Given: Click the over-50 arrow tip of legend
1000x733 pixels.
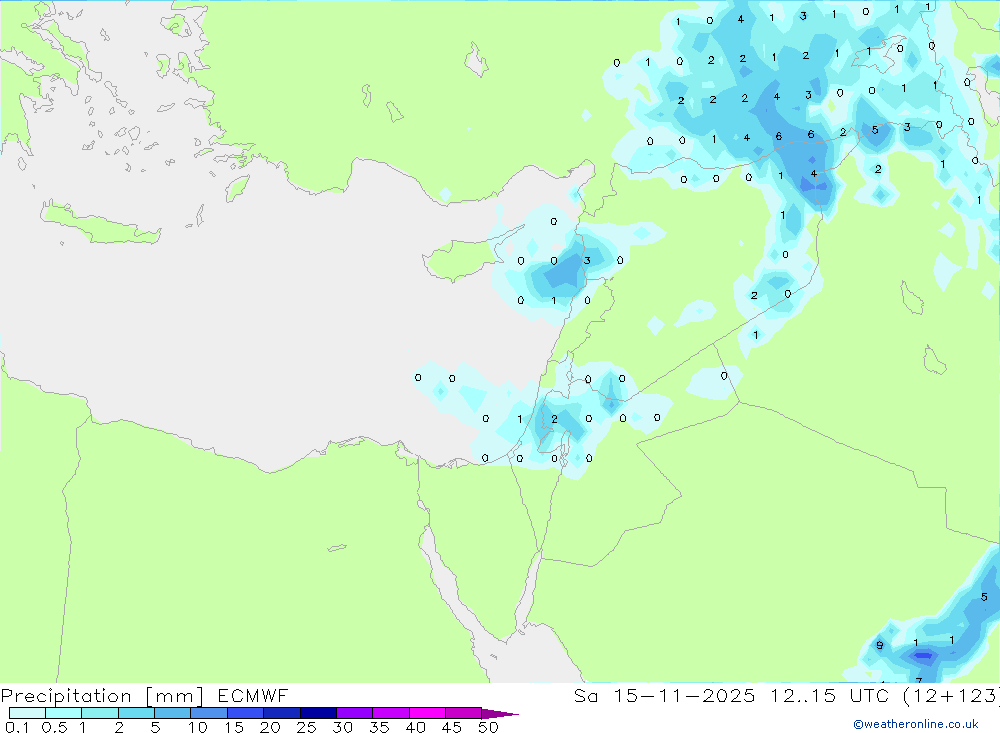Looking at the screenshot, I should click(500, 714).
